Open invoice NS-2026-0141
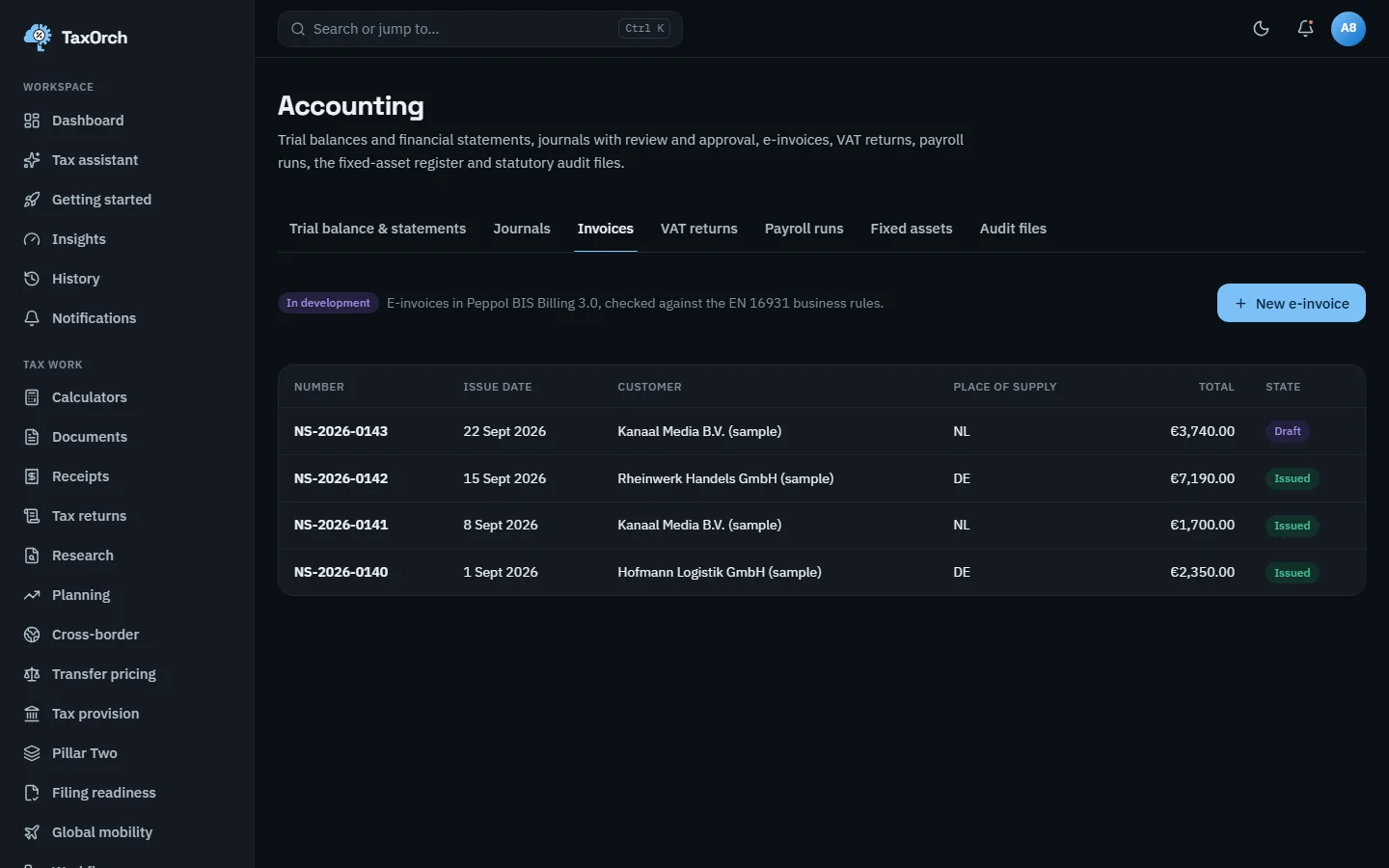The height and width of the screenshot is (868, 1389). coord(340,525)
